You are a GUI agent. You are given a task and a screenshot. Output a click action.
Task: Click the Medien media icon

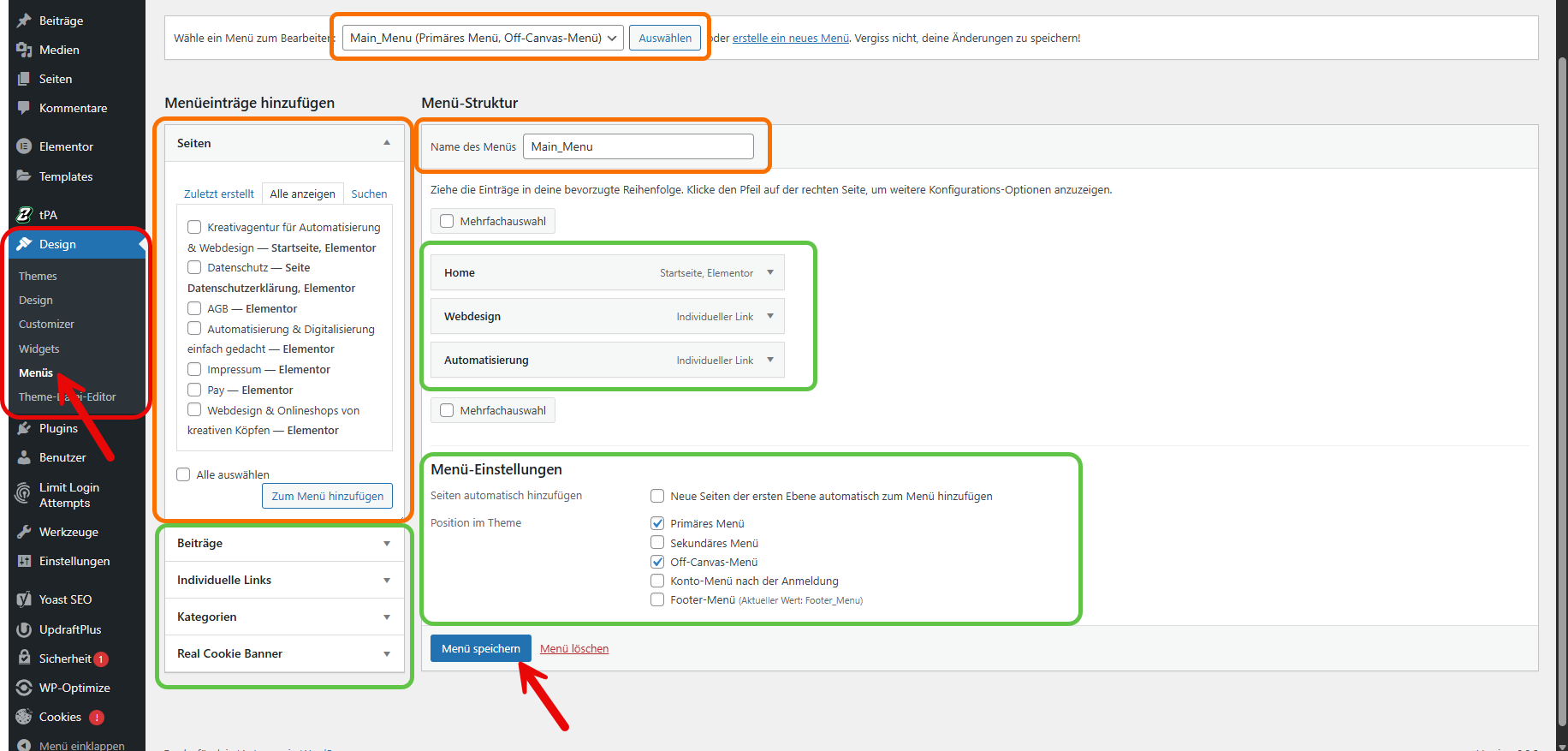24,50
